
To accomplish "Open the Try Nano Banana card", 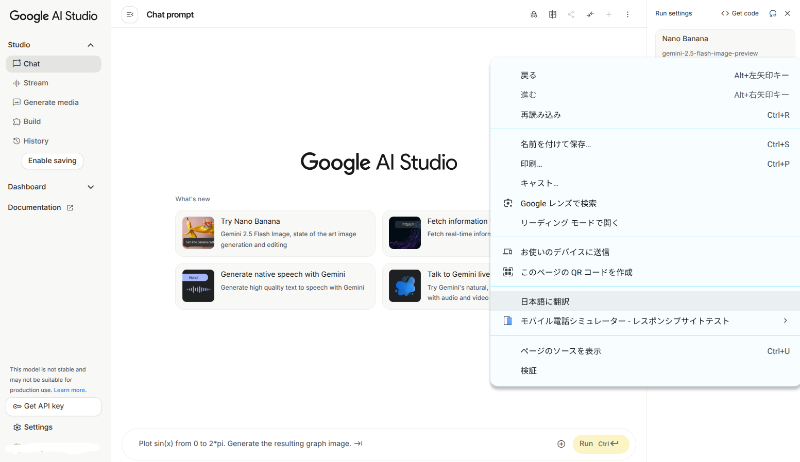I will [275, 233].
